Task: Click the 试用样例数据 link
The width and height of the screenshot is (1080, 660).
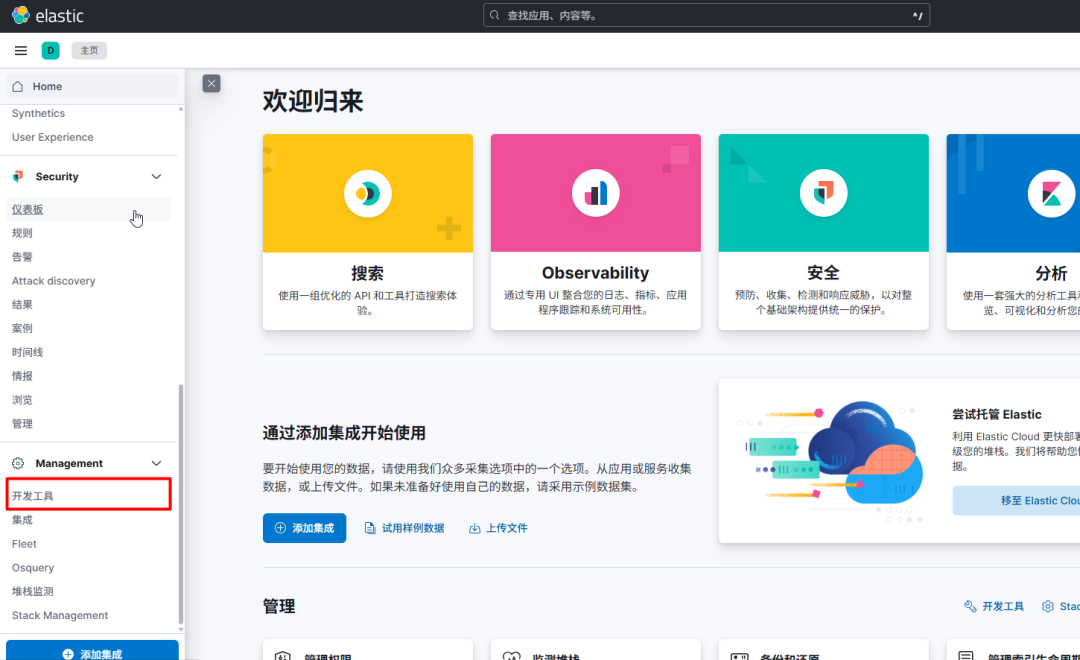Action: click(413, 528)
